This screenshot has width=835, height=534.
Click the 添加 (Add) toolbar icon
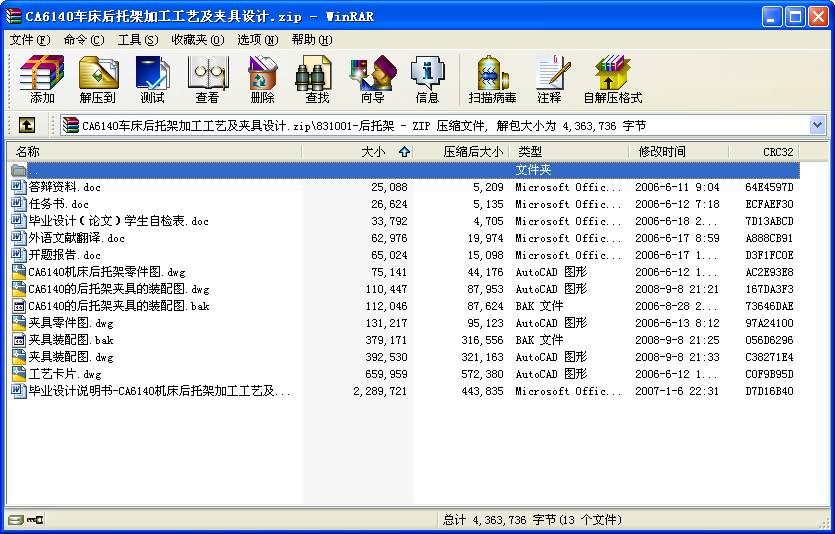pyautogui.click(x=42, y=79)
